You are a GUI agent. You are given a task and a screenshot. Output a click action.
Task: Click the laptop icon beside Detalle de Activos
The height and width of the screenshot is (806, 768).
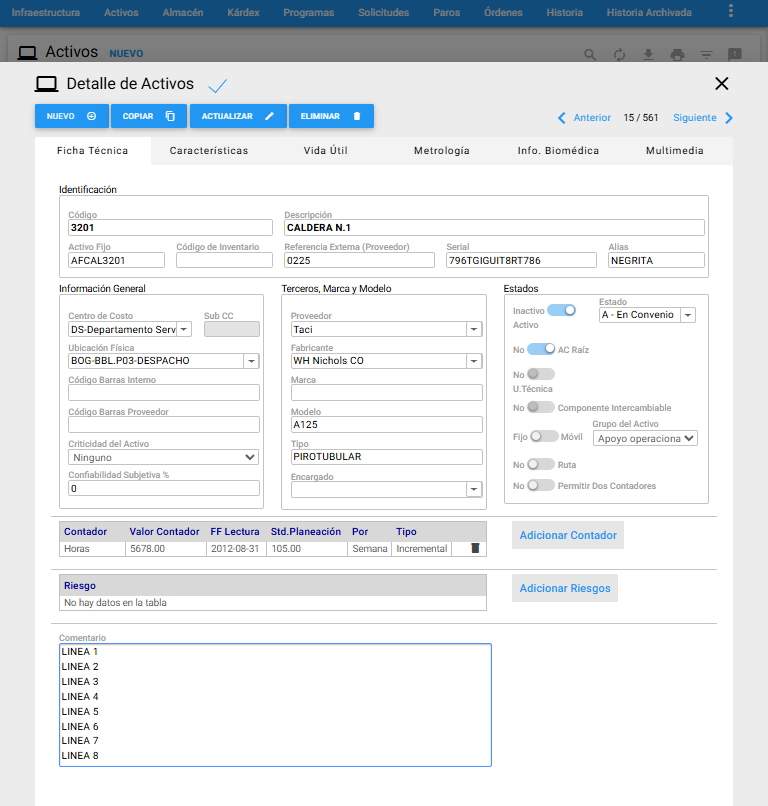tap(46, 84)
